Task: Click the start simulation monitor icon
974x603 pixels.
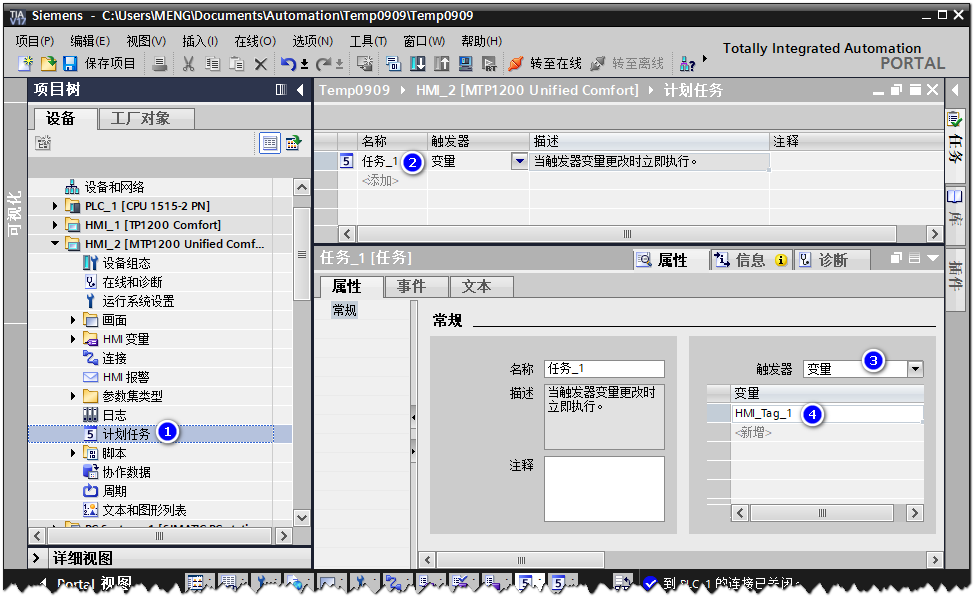Action: click(465, 63)
